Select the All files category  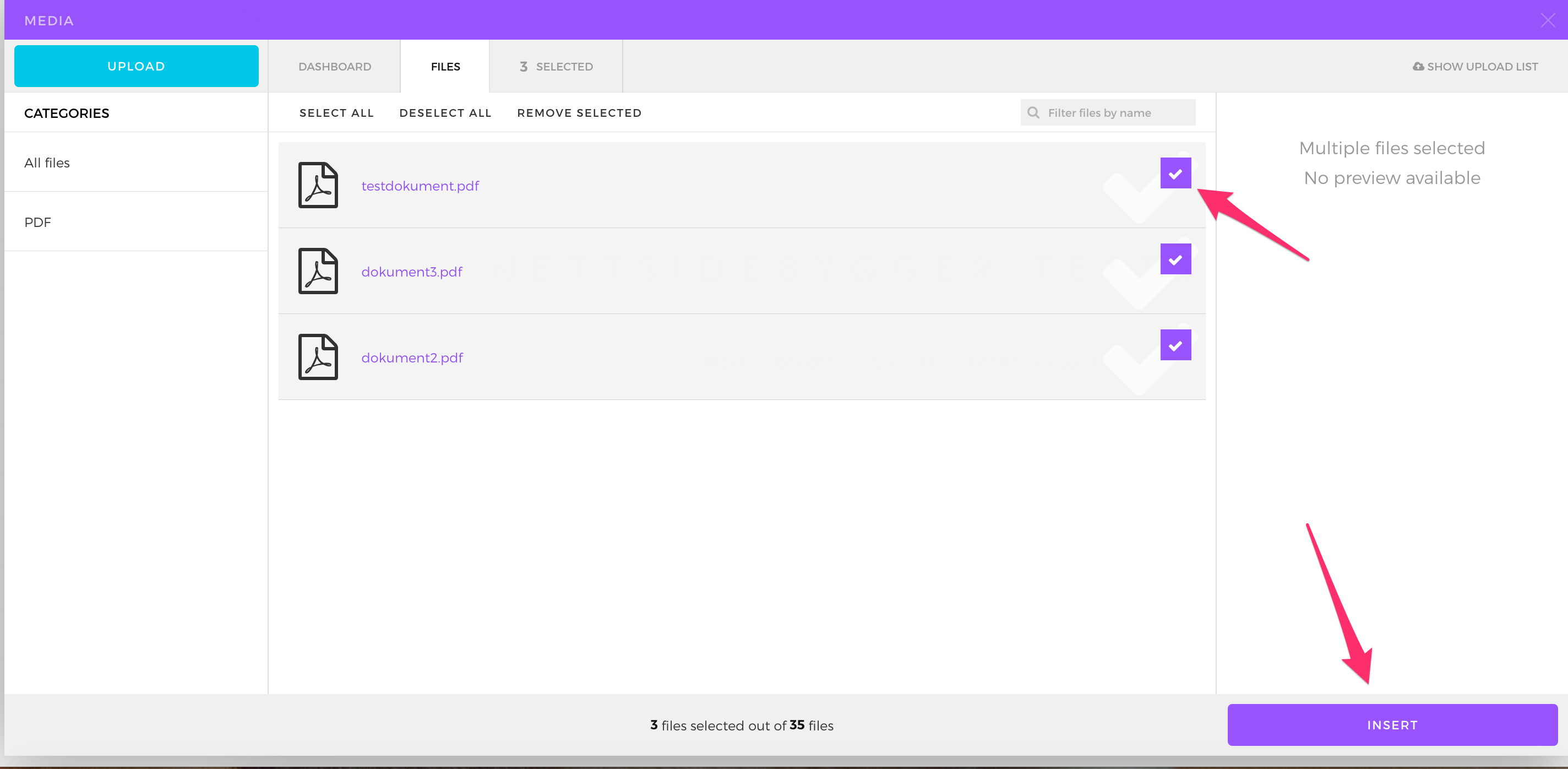(136, 162)
